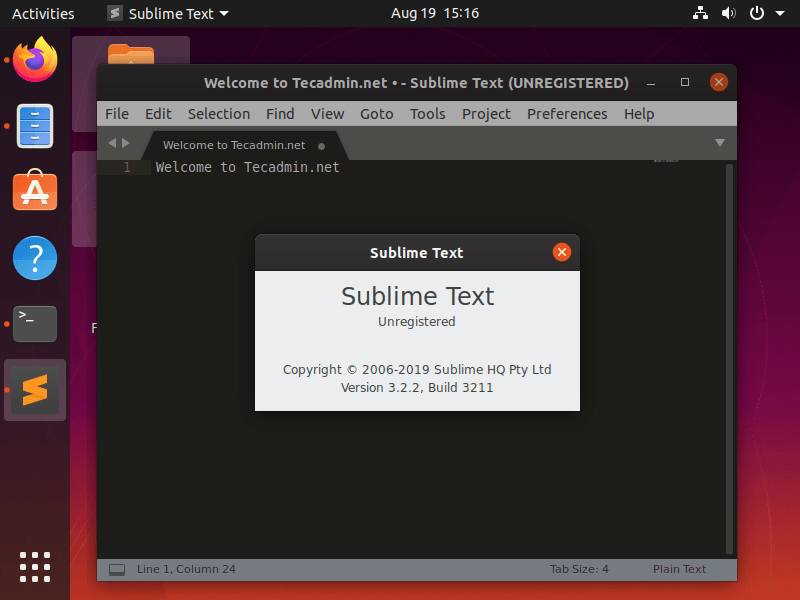Viewport: 800px width, 600px height.
Task: Toggle the side bar status icon
Action: coord(117,569)
